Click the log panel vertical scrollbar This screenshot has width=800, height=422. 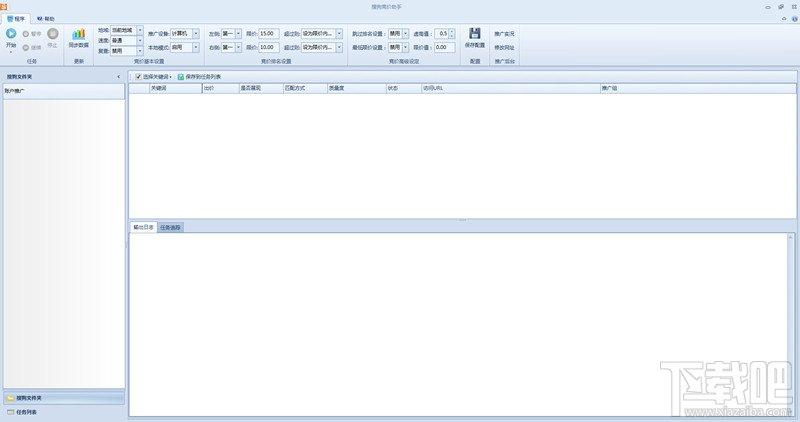(x=791, y=324)
